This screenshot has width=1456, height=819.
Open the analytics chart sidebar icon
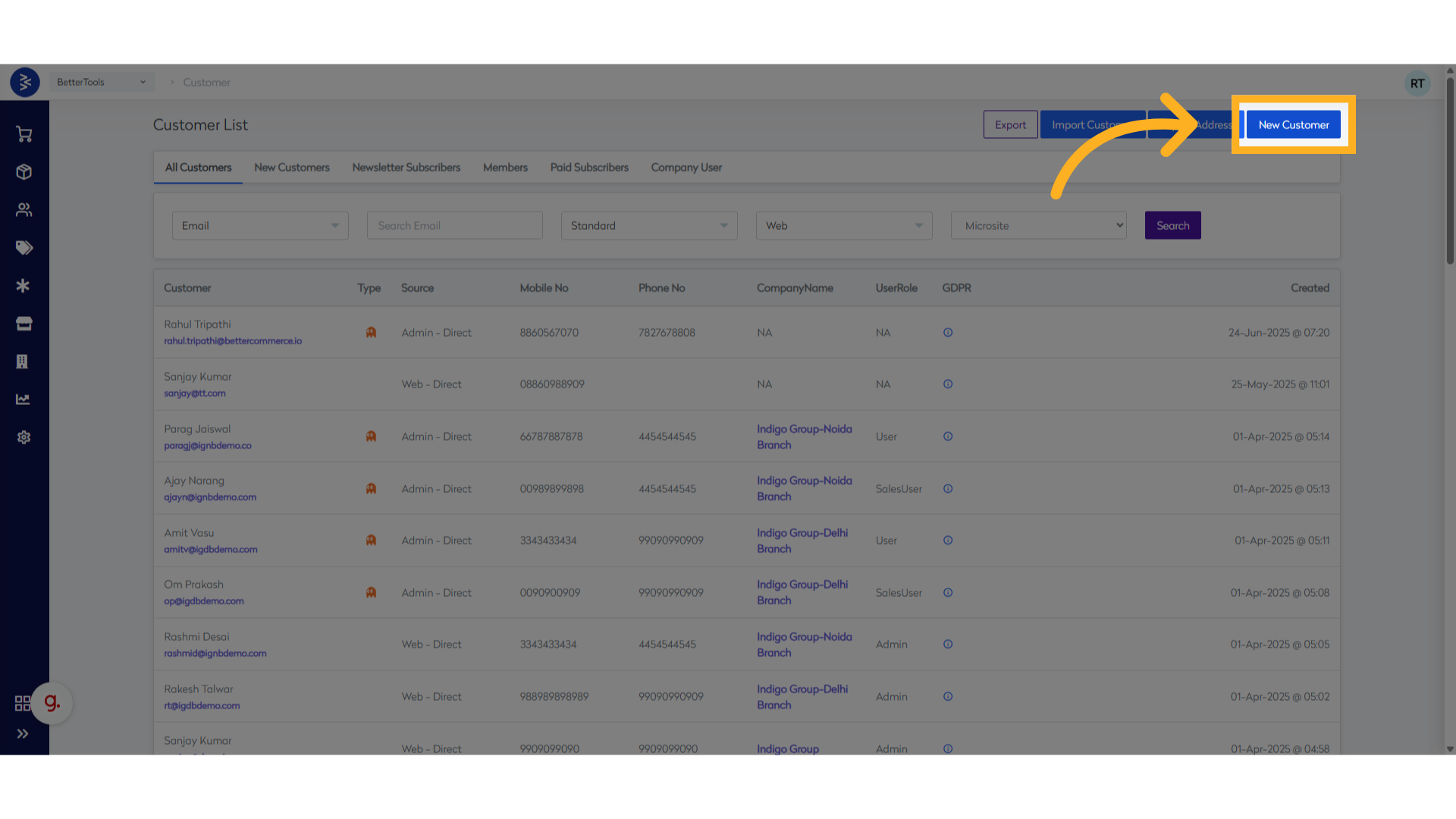[24, 400]
